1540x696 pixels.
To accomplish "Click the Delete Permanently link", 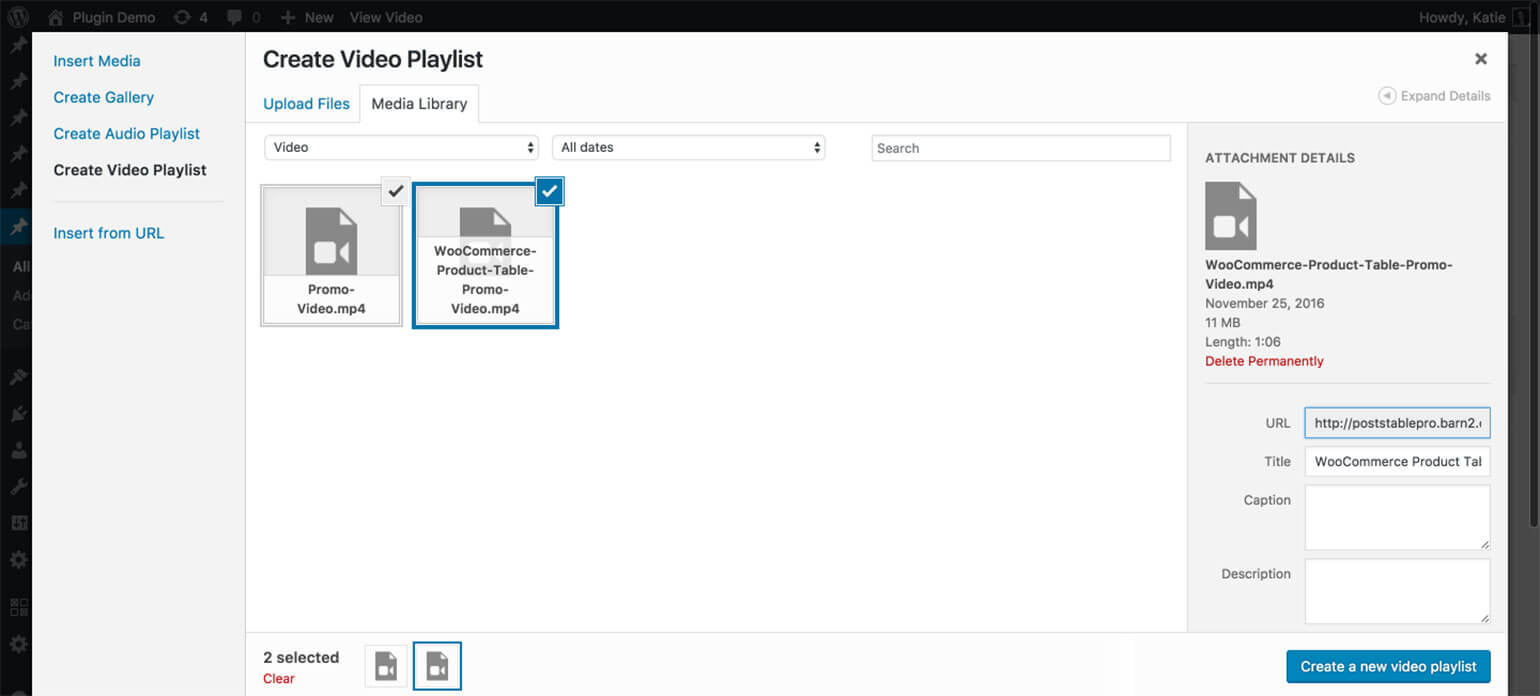I will coord(1264,361).
